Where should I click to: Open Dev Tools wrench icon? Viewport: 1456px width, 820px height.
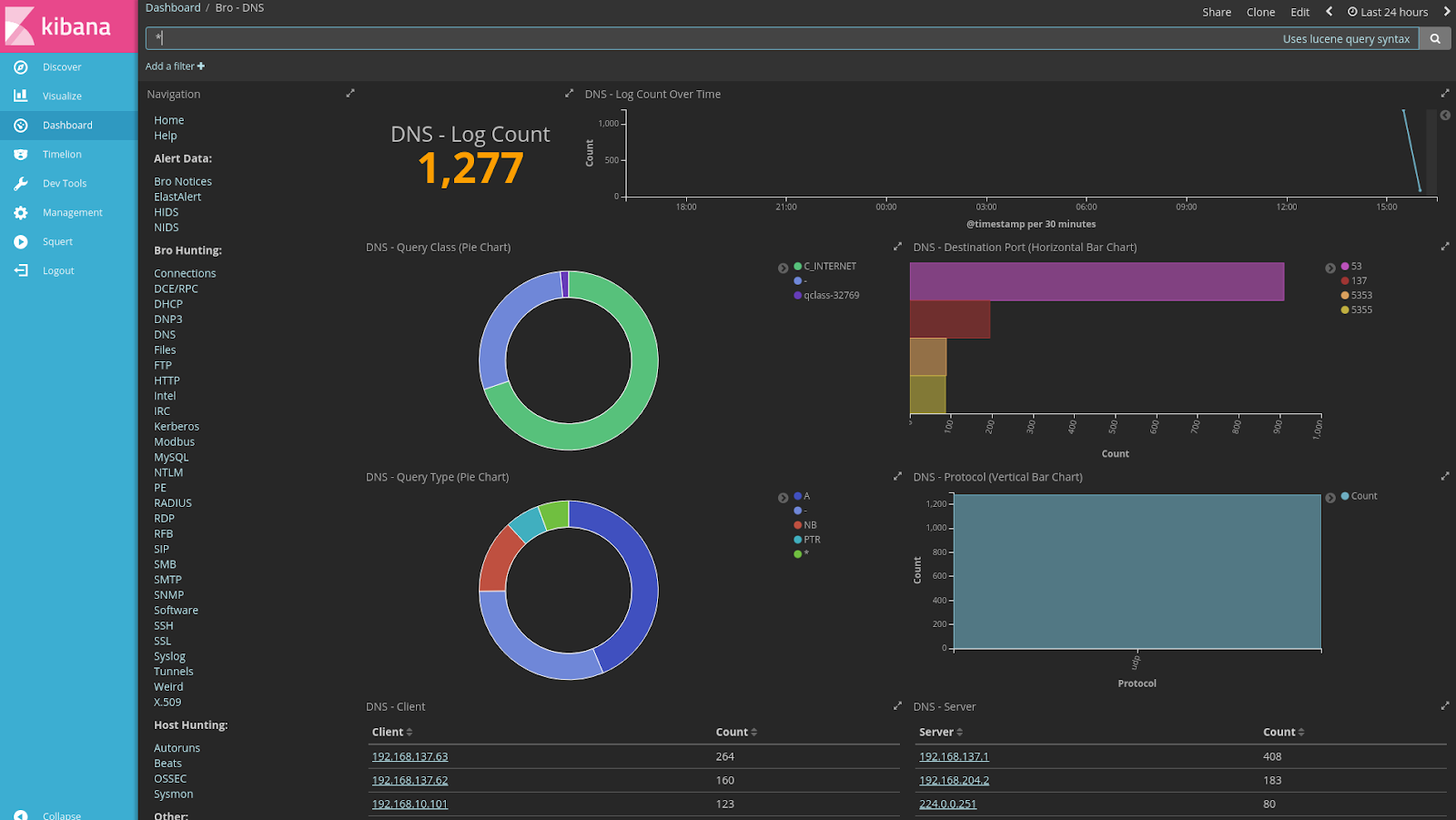(x=21, y=184)
